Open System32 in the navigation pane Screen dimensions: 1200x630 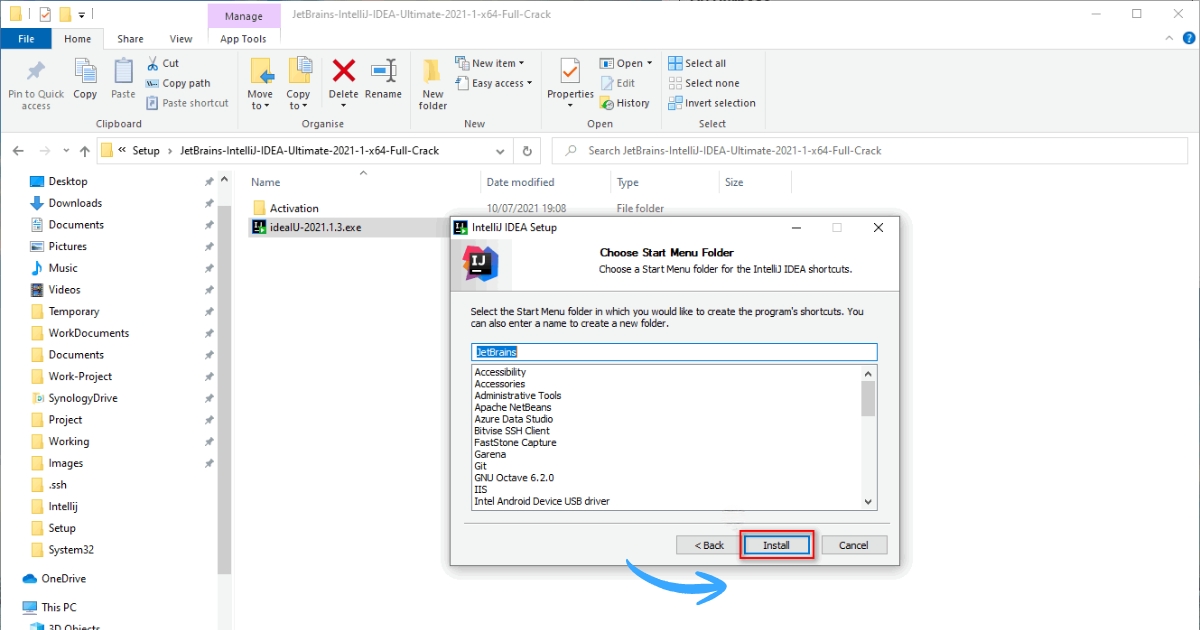tap(71, 550)
